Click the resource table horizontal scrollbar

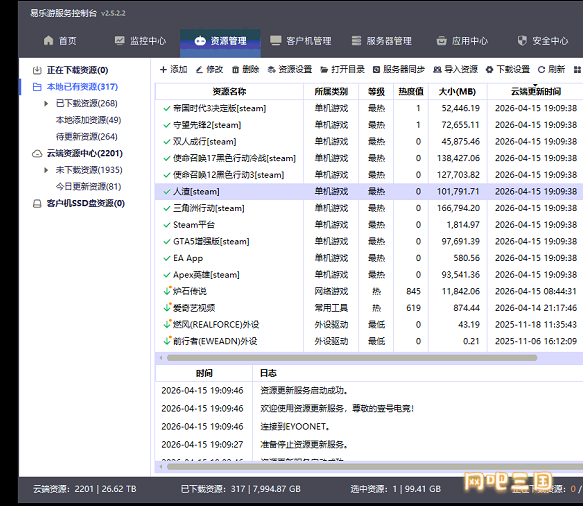352,358
